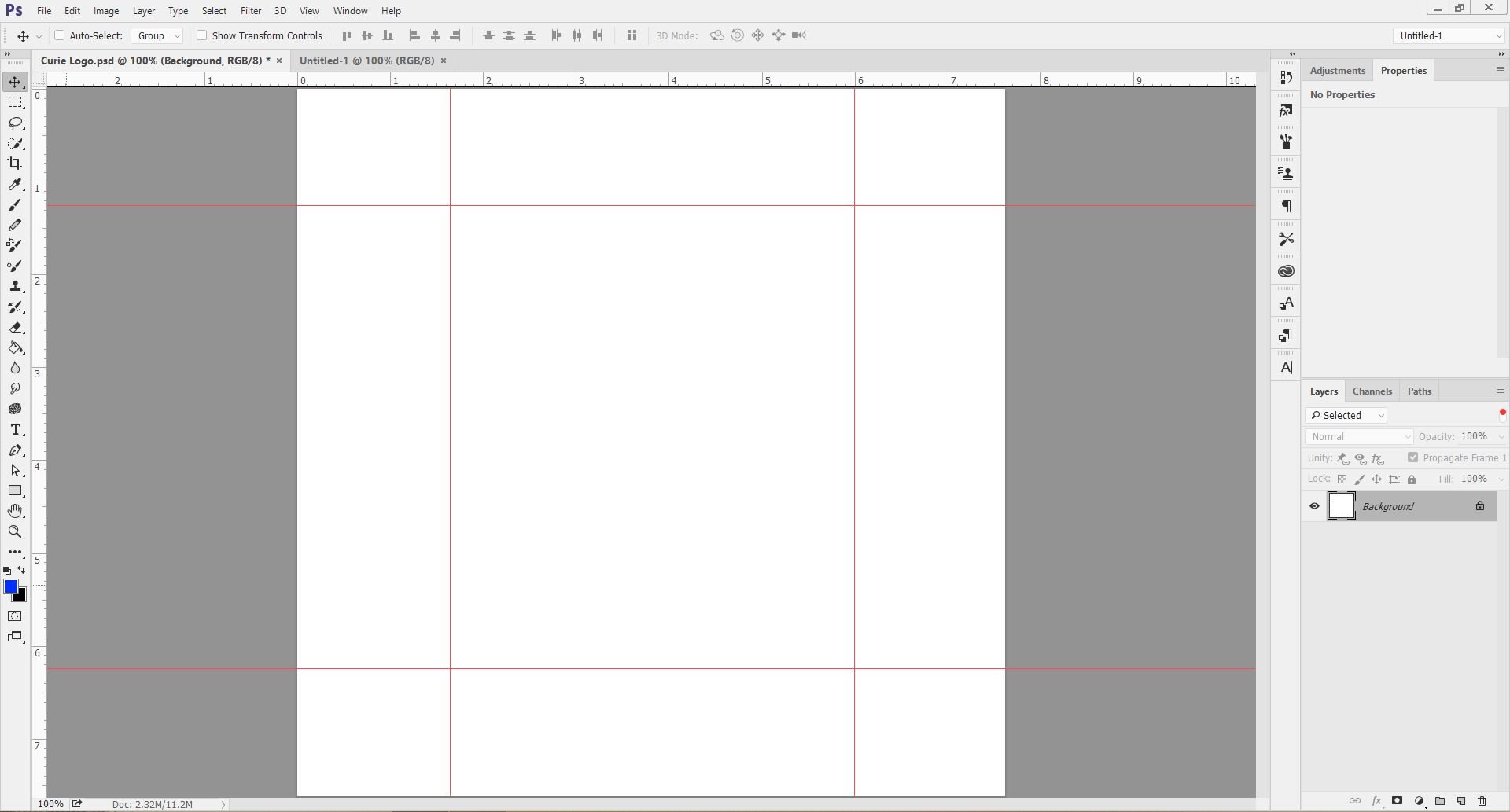1510x812 pixels.
Task: Select the Eraser tool
Action: click(15, 328)
